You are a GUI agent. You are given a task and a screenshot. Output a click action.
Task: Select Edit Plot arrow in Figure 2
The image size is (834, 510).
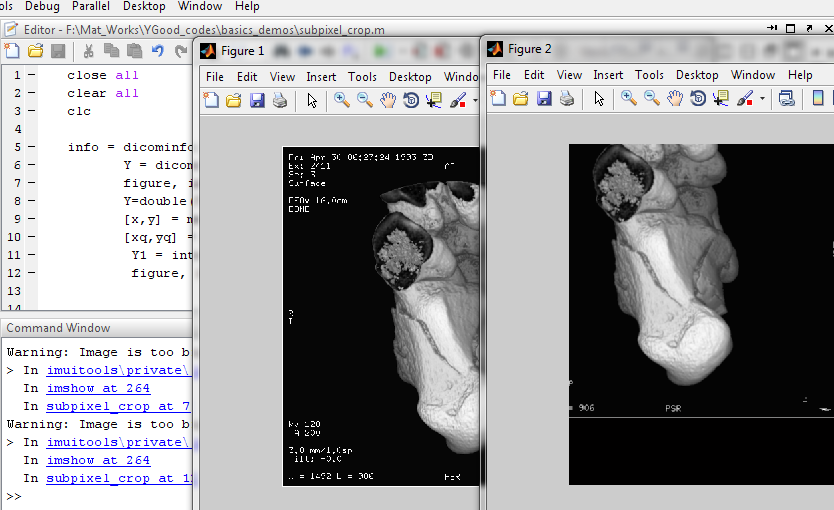pyautogui.click(x=599, y=98)
